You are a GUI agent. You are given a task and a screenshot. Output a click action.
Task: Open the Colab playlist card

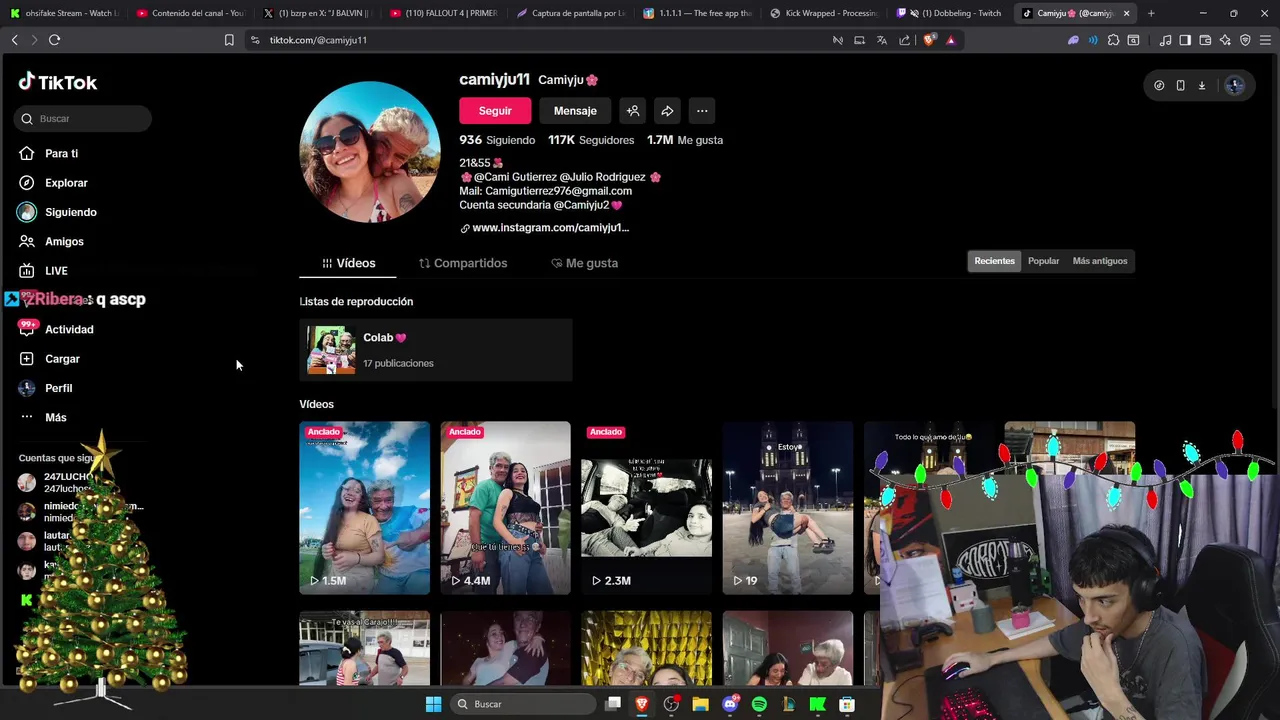(x=436, y=350)
